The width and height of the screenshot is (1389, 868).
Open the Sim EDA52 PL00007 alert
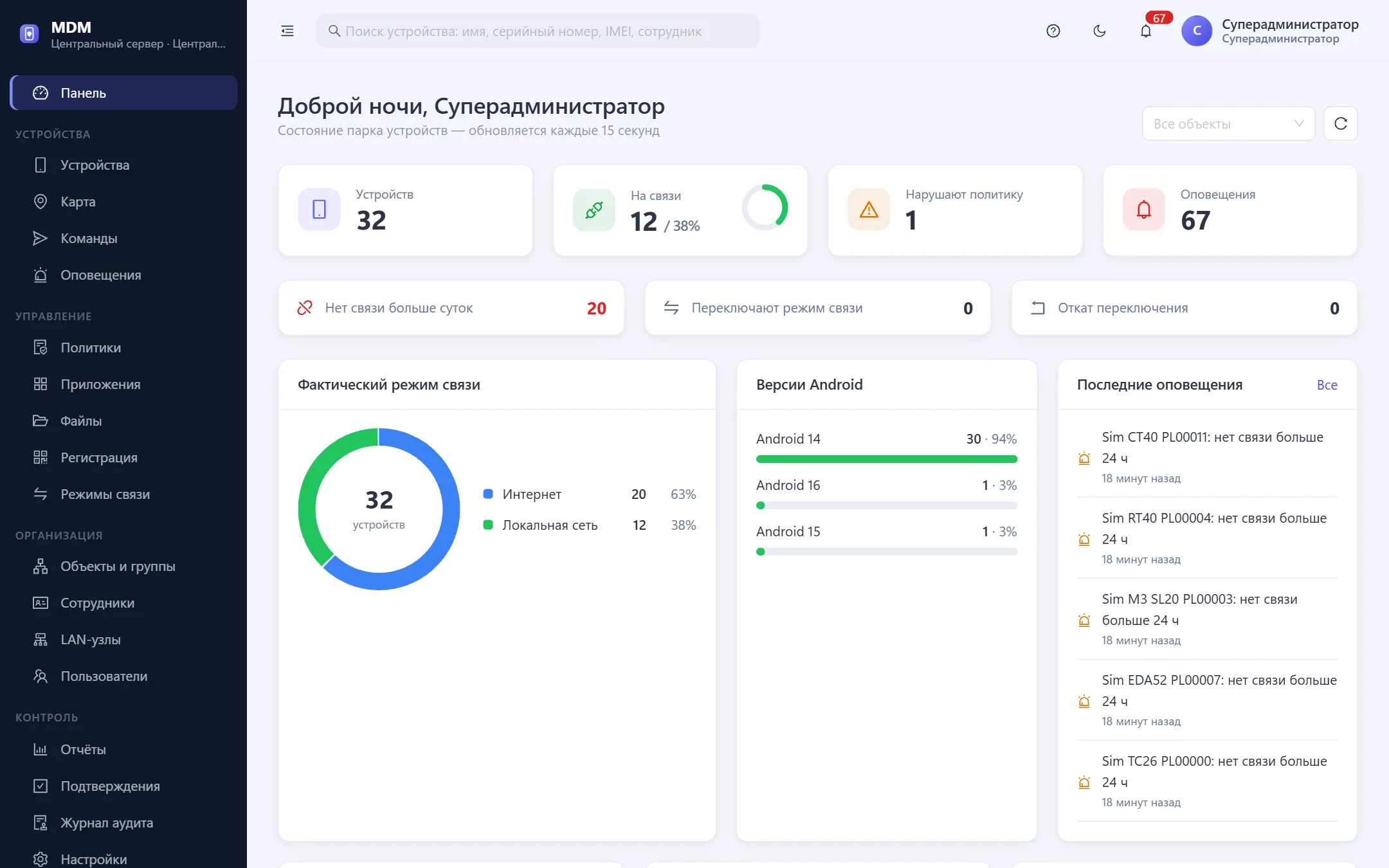1208,700
